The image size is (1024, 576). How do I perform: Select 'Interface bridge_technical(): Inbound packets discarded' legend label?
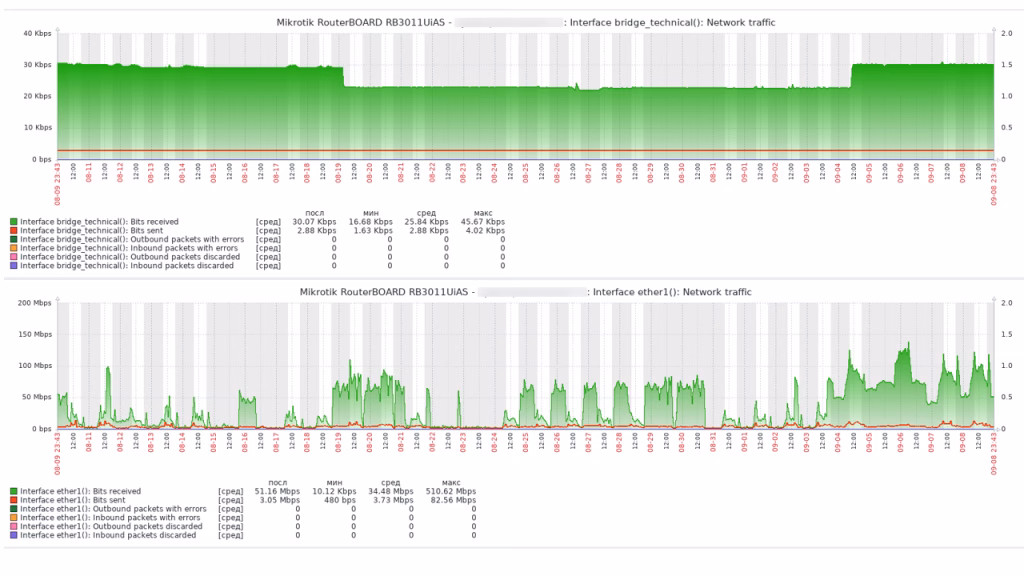click(127, 266)
